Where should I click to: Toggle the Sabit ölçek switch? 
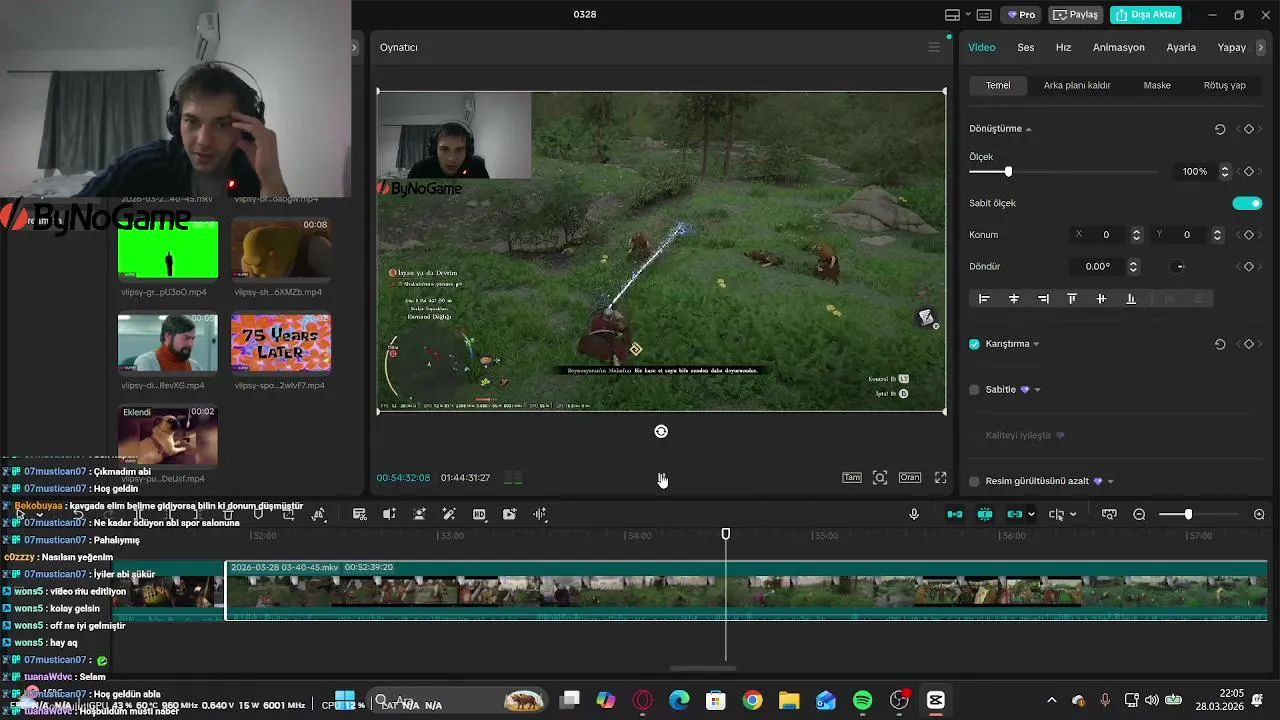point(1247,203)
